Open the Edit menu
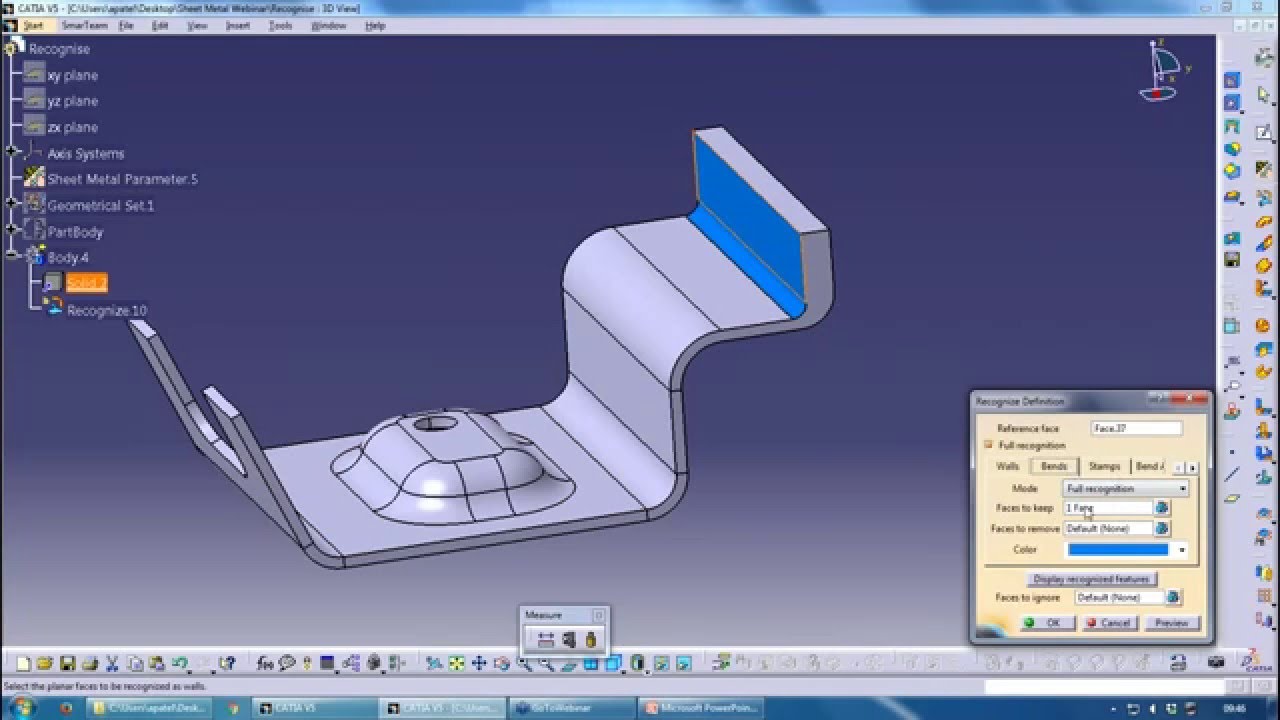This screenshot has width=1280, height=720. tap(160, 25)
